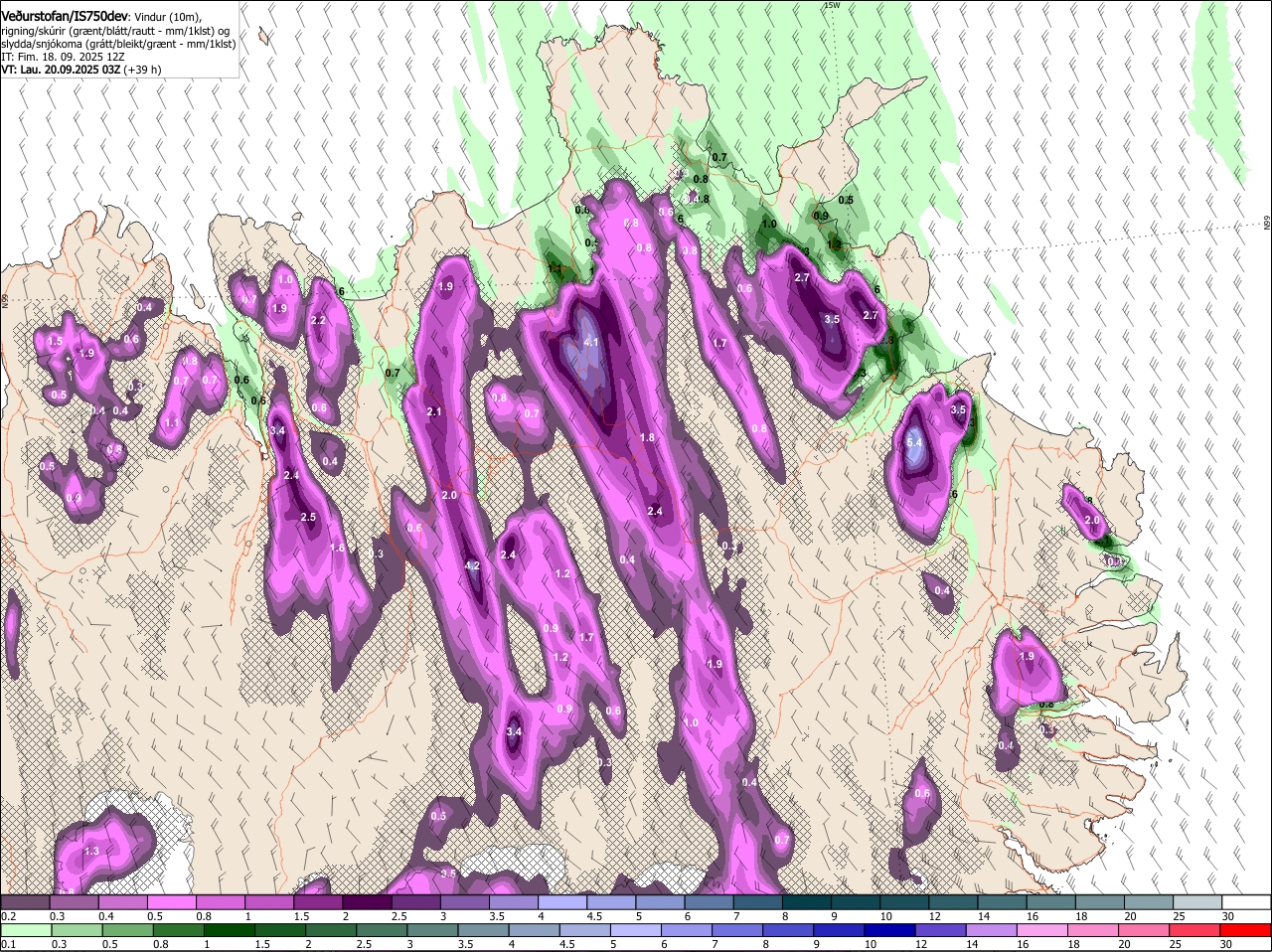Screen dimensions: 1272x952
Task: Click the 2.5 precipitation value on the map
Action: [308, 518]
